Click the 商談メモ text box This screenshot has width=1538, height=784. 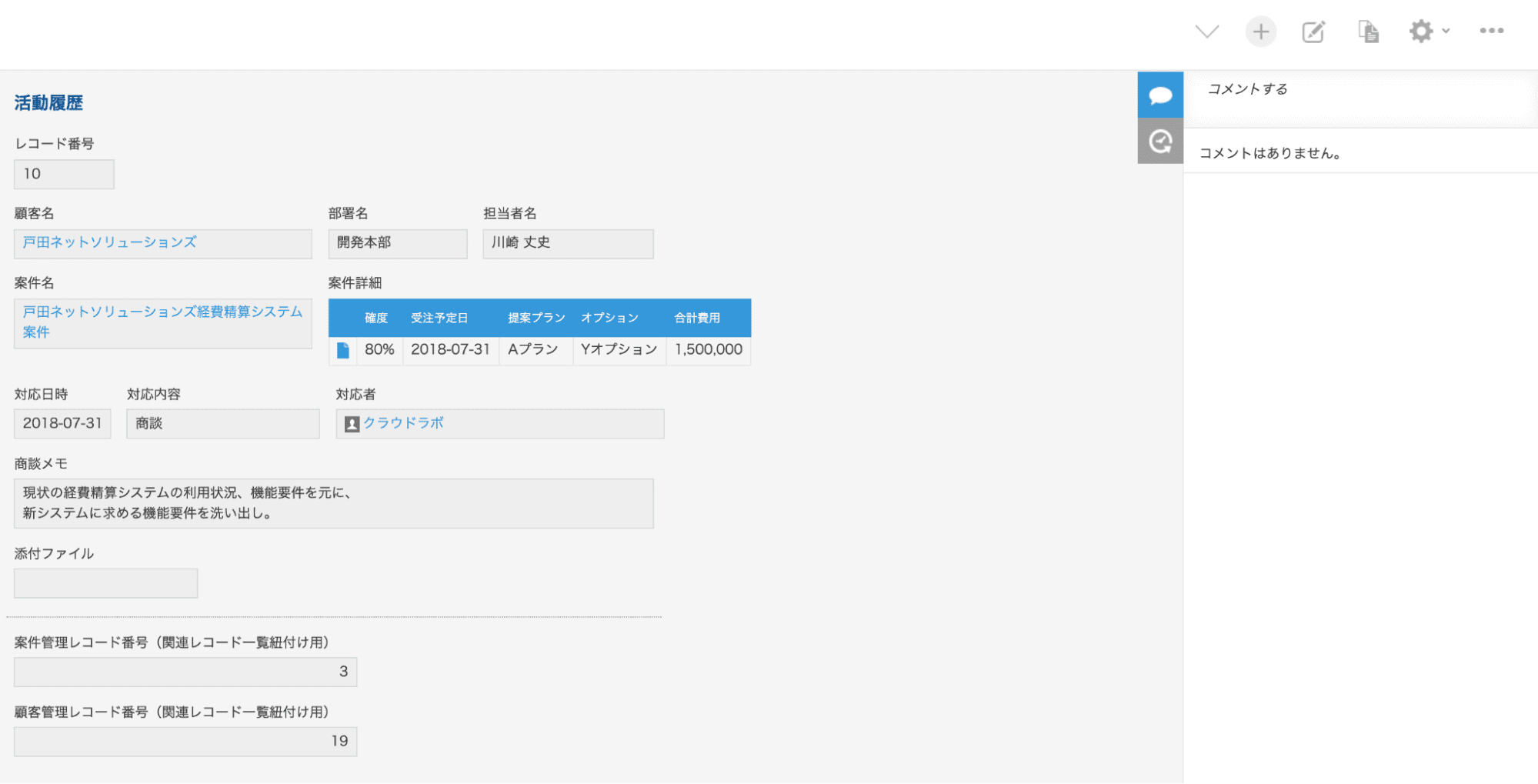point(334,503)
